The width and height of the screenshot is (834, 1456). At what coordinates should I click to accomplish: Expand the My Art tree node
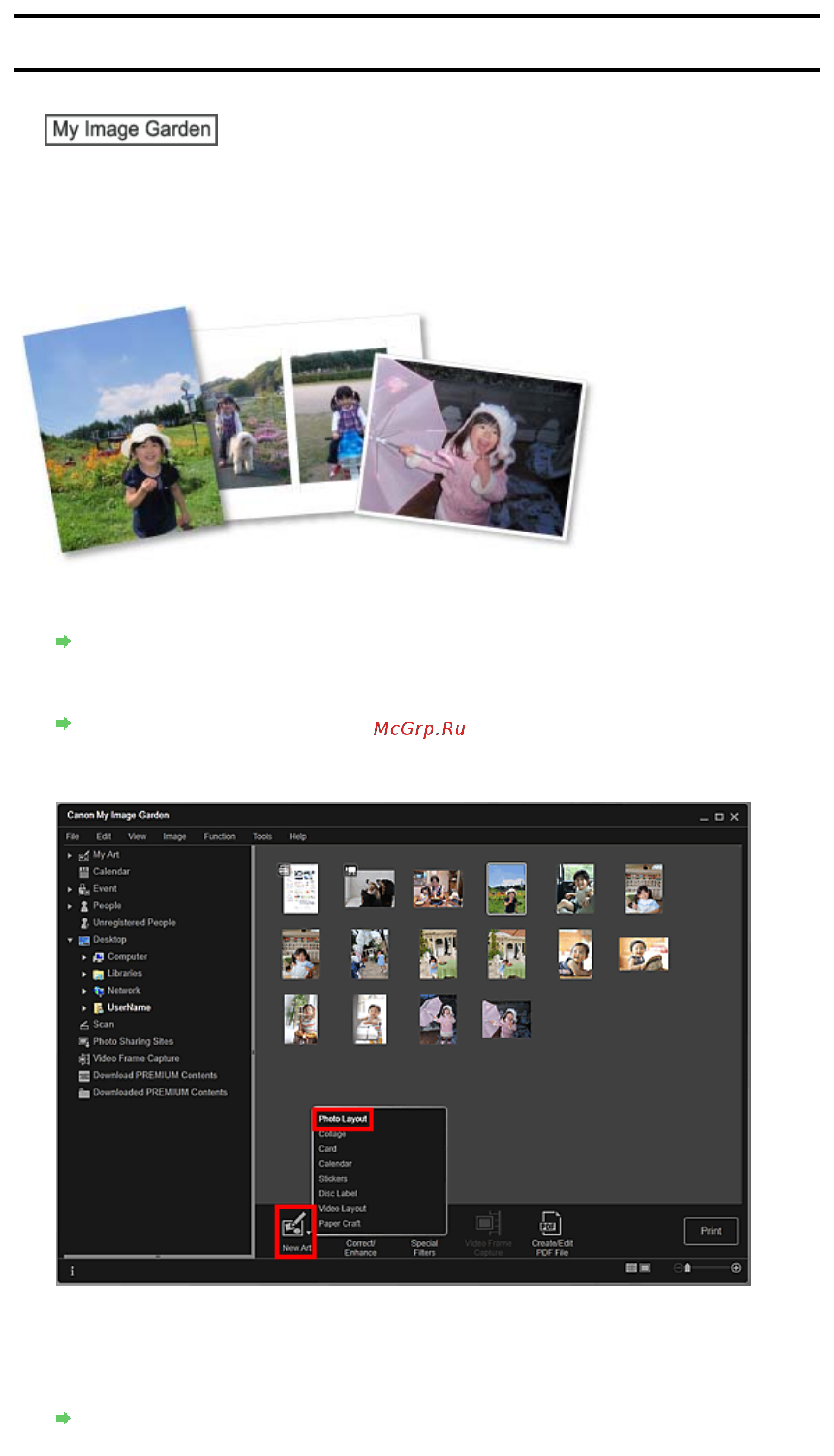(70, 855)
